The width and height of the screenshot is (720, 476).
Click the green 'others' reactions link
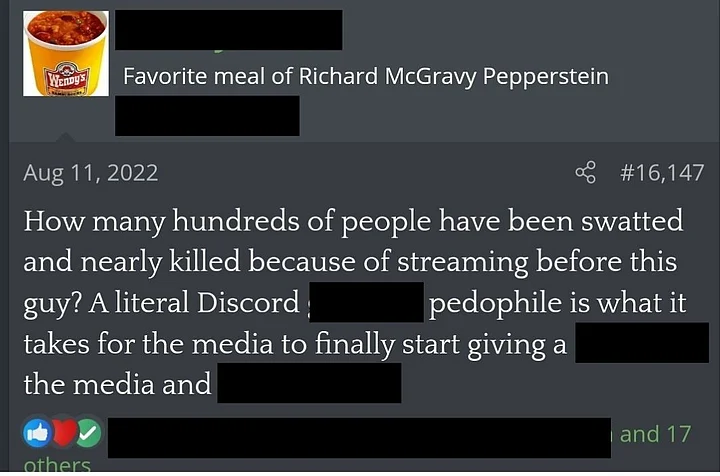tap(57, 465)
